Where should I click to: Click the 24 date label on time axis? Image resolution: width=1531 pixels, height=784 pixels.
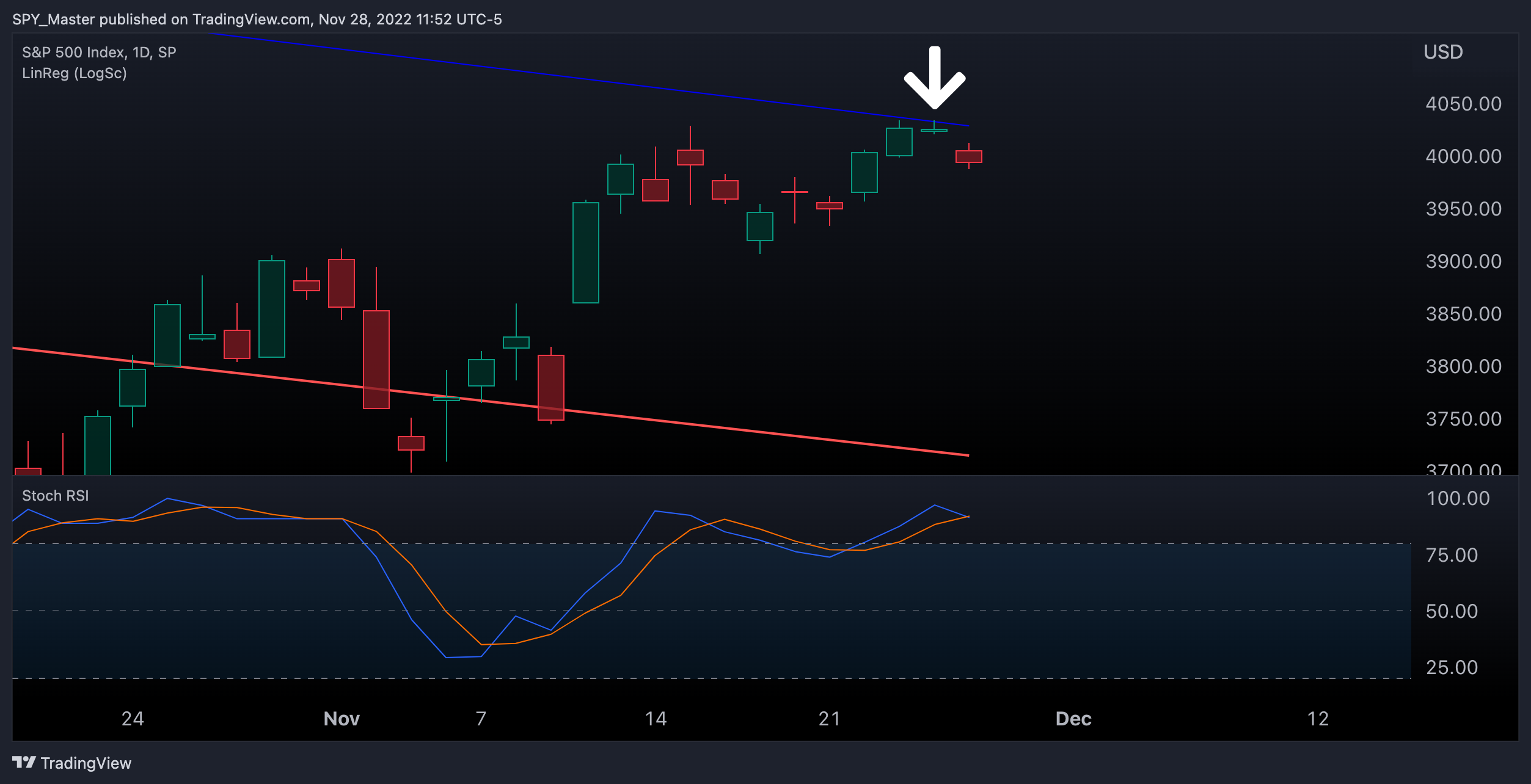point(133,719)
